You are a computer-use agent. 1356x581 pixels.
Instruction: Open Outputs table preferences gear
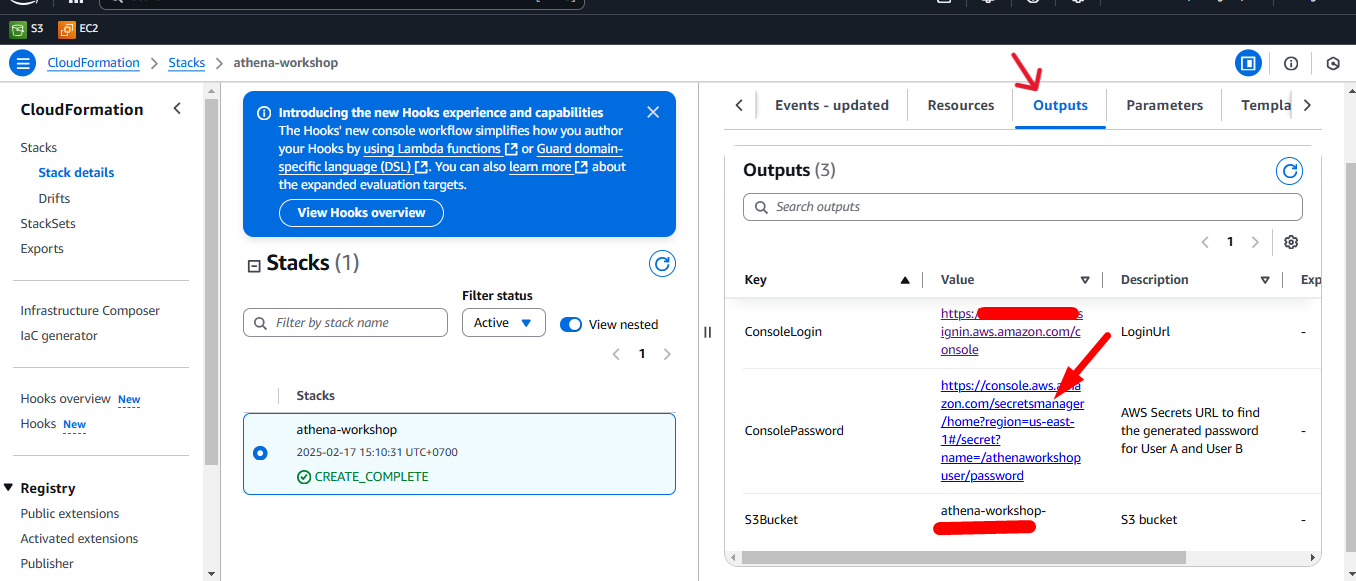(x=1291, y=242)
